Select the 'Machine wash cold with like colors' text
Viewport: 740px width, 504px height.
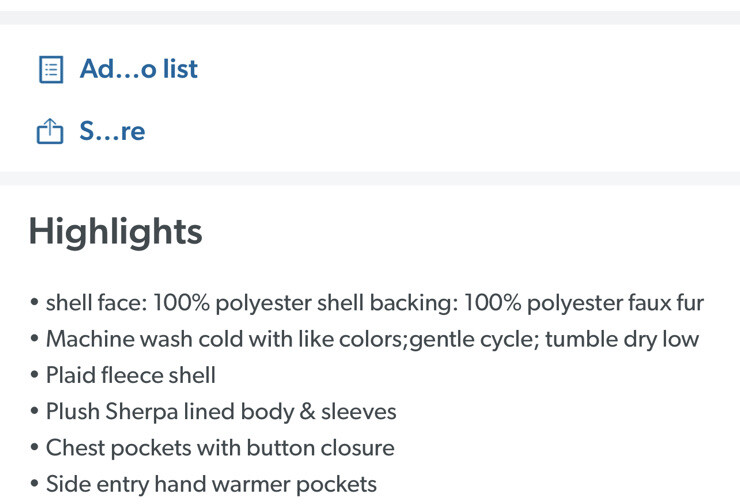(226, 339)
